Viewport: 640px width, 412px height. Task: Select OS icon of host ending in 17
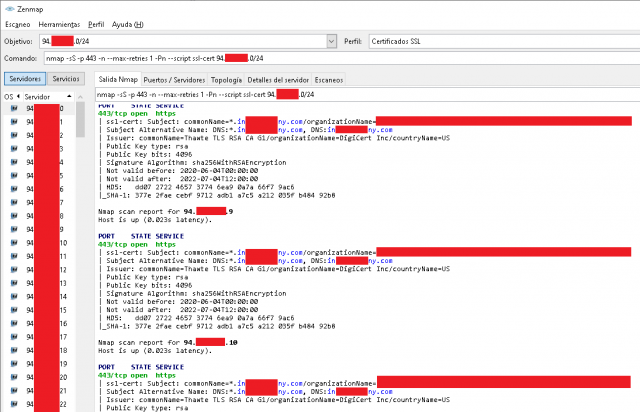pyautogui.click(x=14, y=337)
